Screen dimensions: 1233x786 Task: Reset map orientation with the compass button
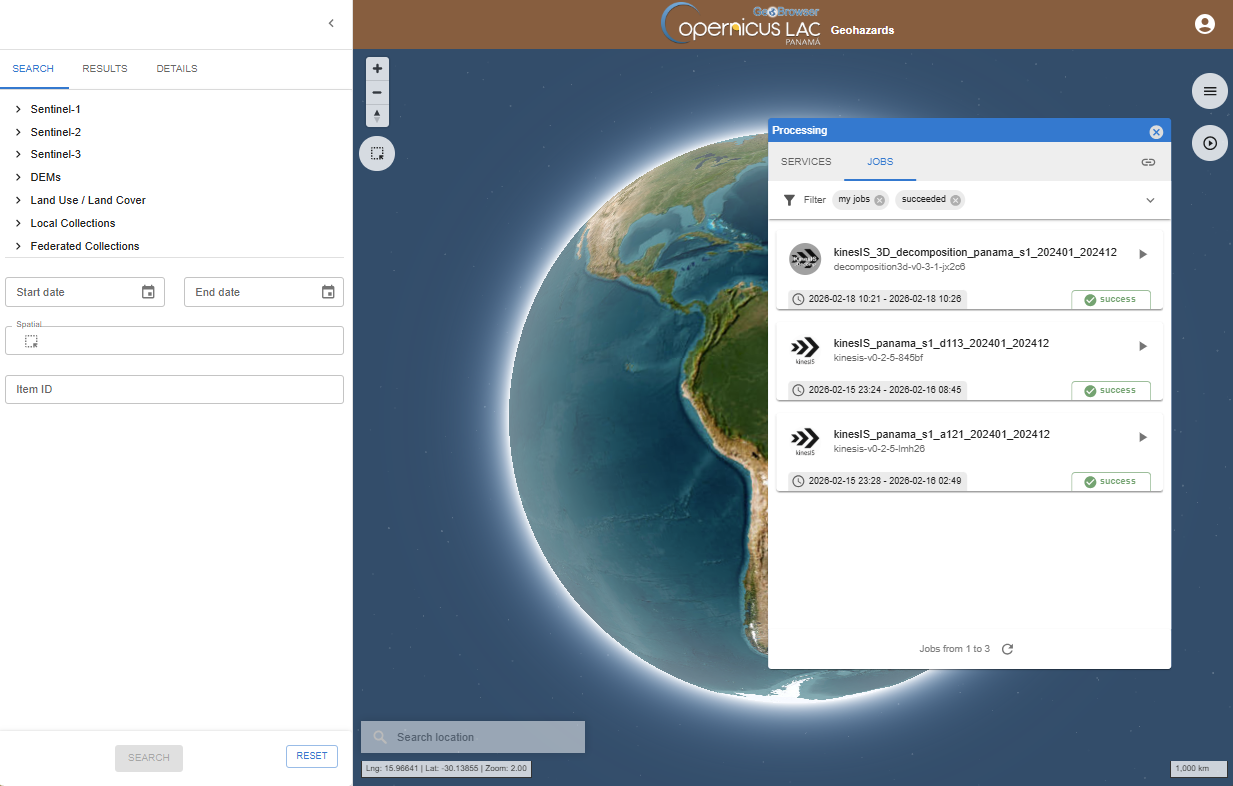pyautogui.click(x=377, y=116)
